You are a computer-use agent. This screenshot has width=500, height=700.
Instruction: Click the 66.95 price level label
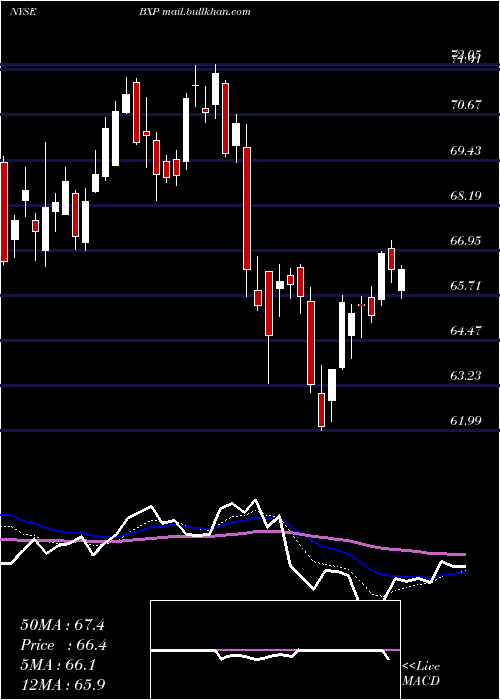pyautogui.click(x=466, y=241)
